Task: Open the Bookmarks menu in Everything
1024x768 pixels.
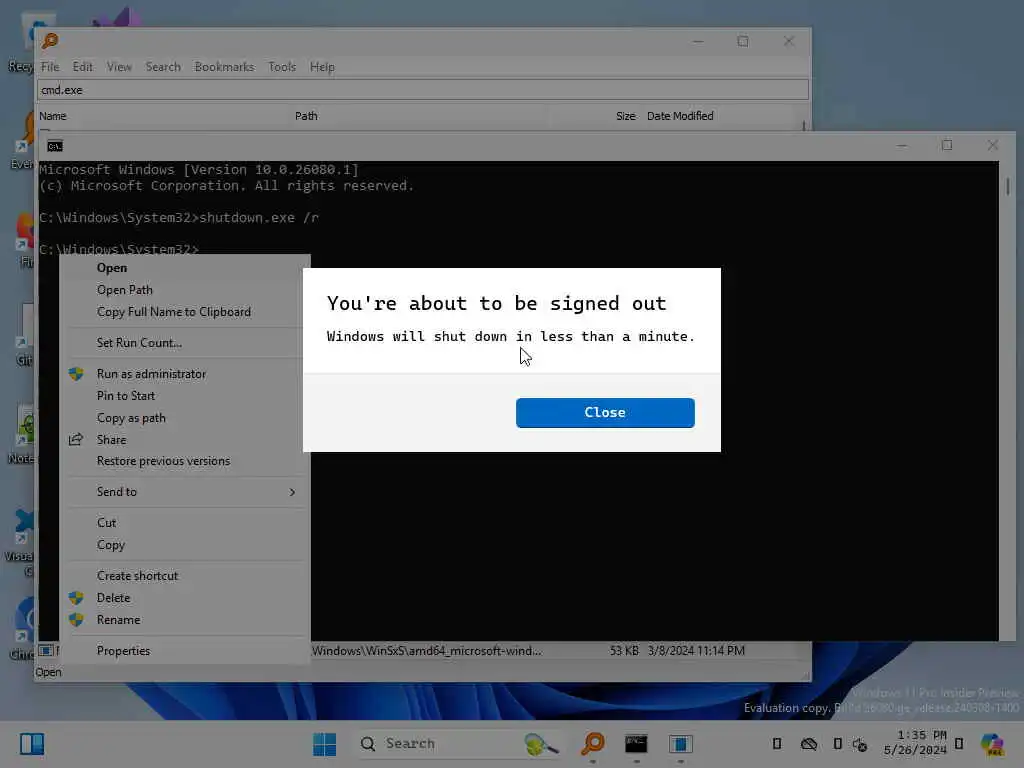Action: [224, 67]
